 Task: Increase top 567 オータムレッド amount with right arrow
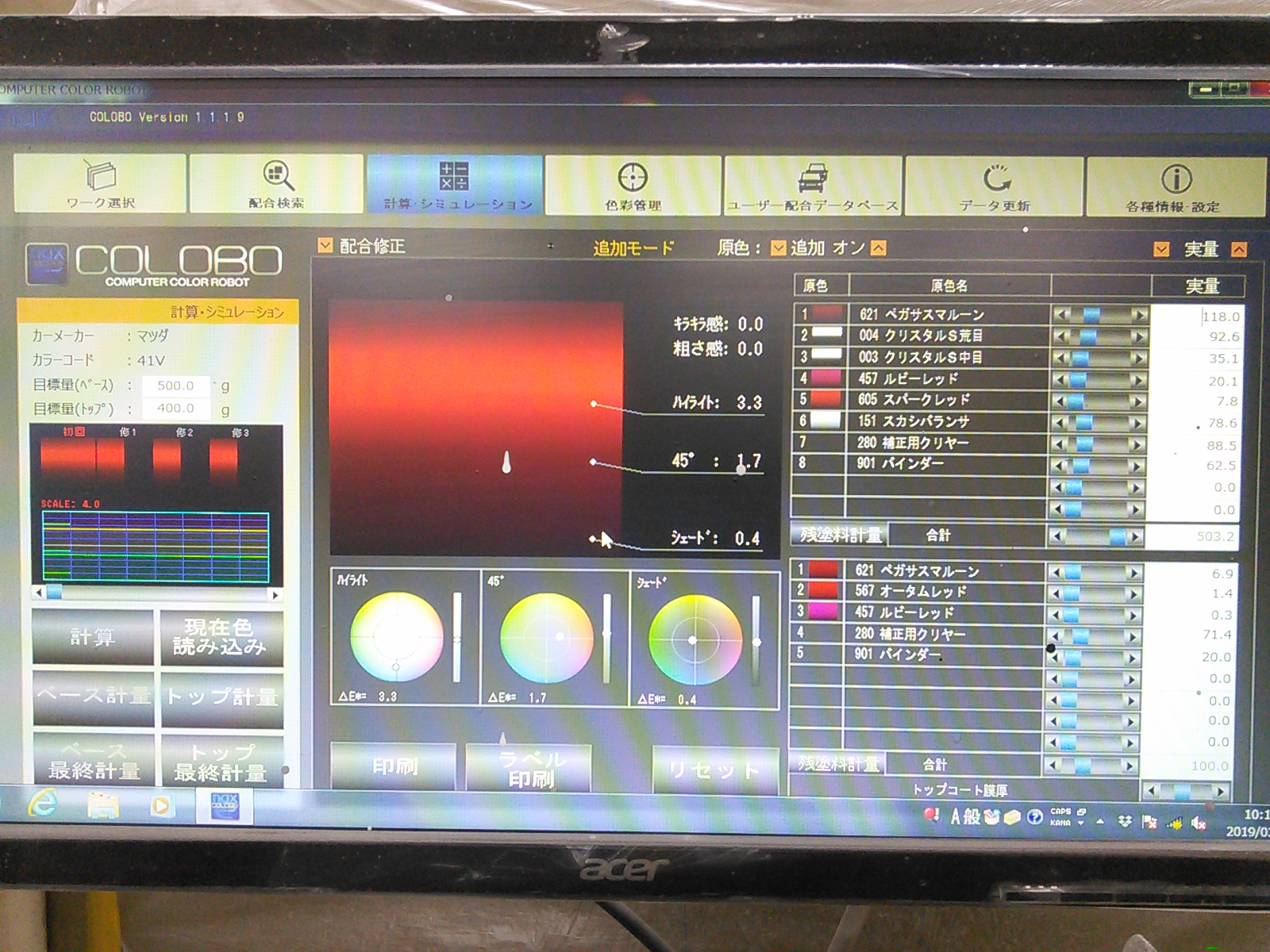(1133, 593)
